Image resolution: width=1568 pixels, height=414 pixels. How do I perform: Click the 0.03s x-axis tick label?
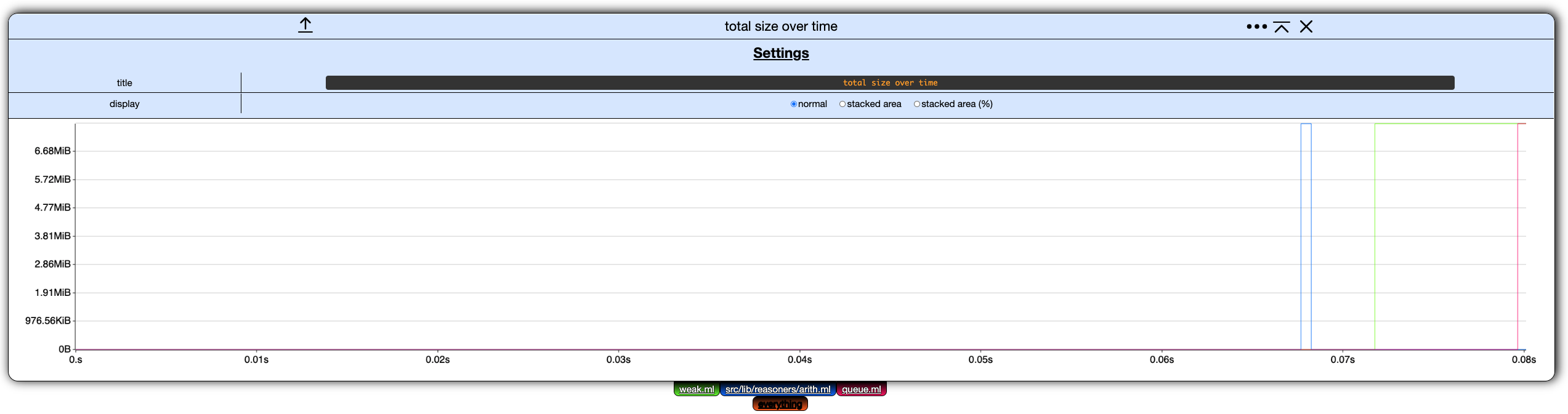pos(618,360)
